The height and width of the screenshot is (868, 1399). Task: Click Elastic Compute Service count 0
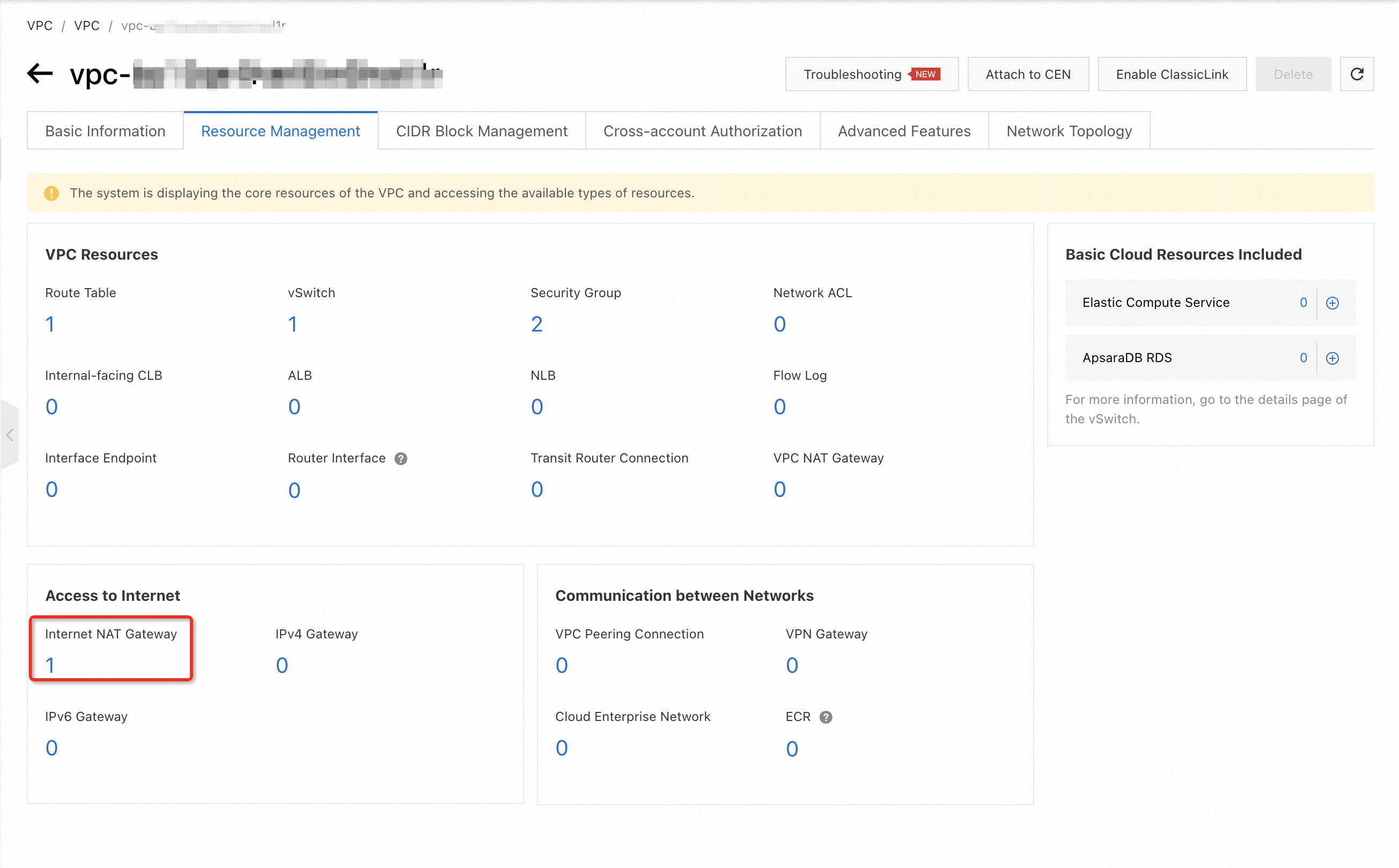(1303, 303)
